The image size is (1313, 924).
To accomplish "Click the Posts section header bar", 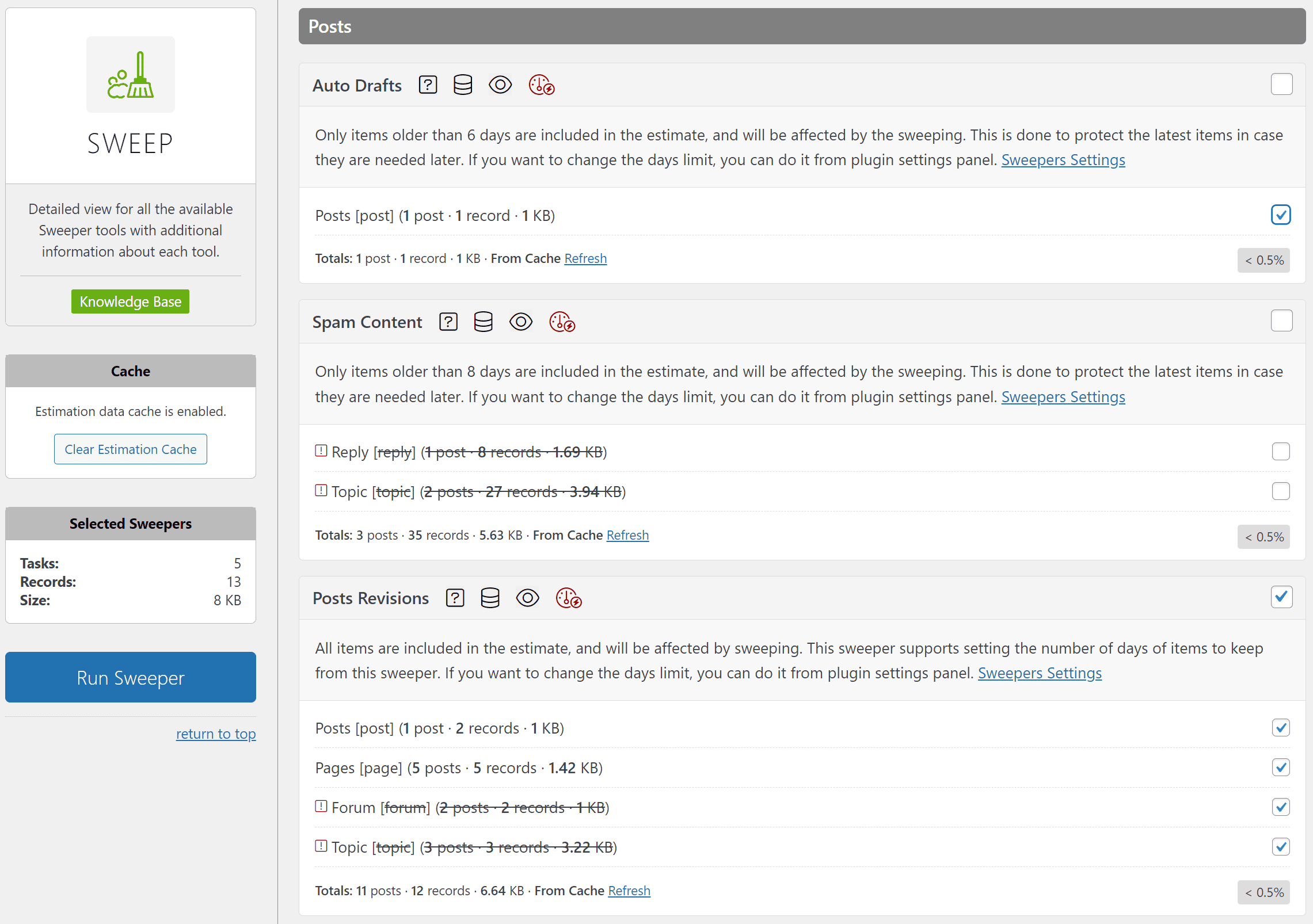I will pos(802,26).
